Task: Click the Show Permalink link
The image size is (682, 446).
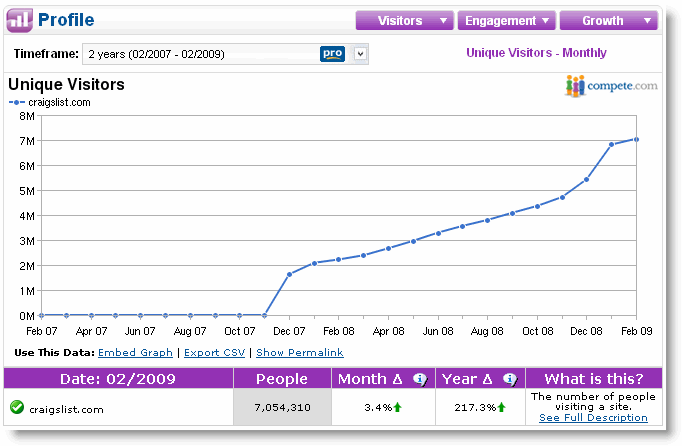Action: 300,352
